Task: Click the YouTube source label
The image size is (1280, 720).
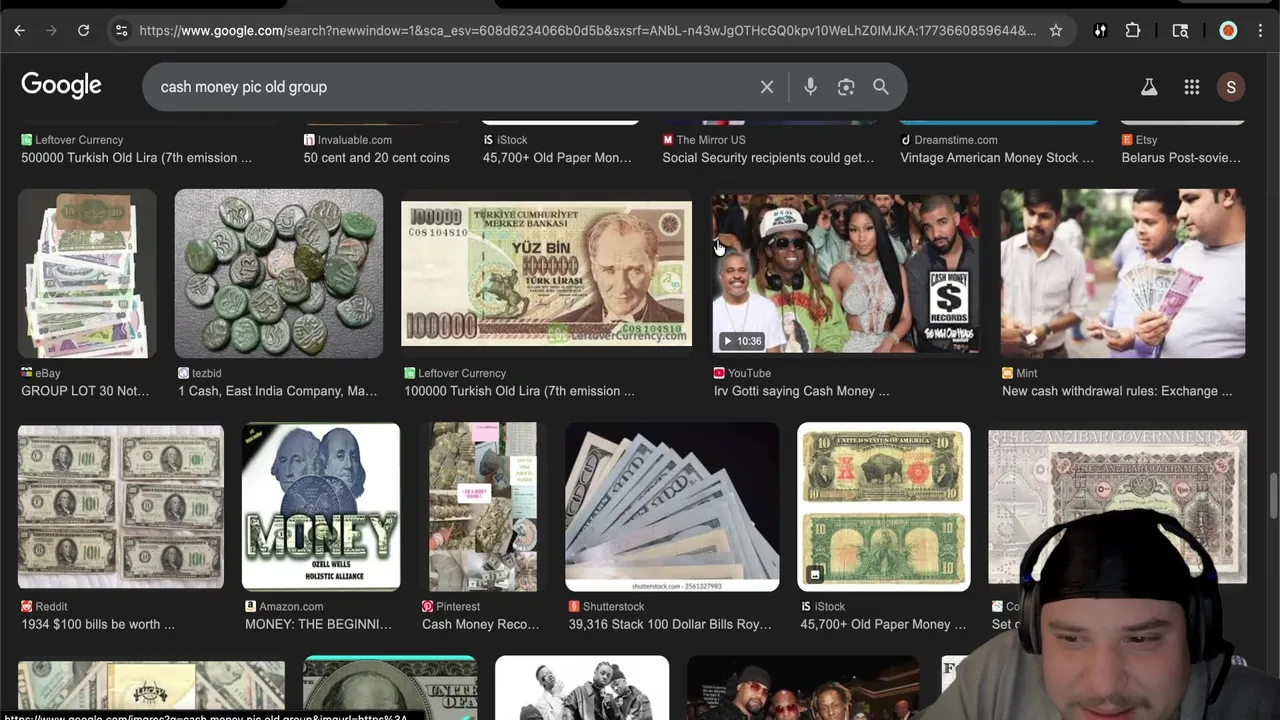Action: [x=742, y=373]
